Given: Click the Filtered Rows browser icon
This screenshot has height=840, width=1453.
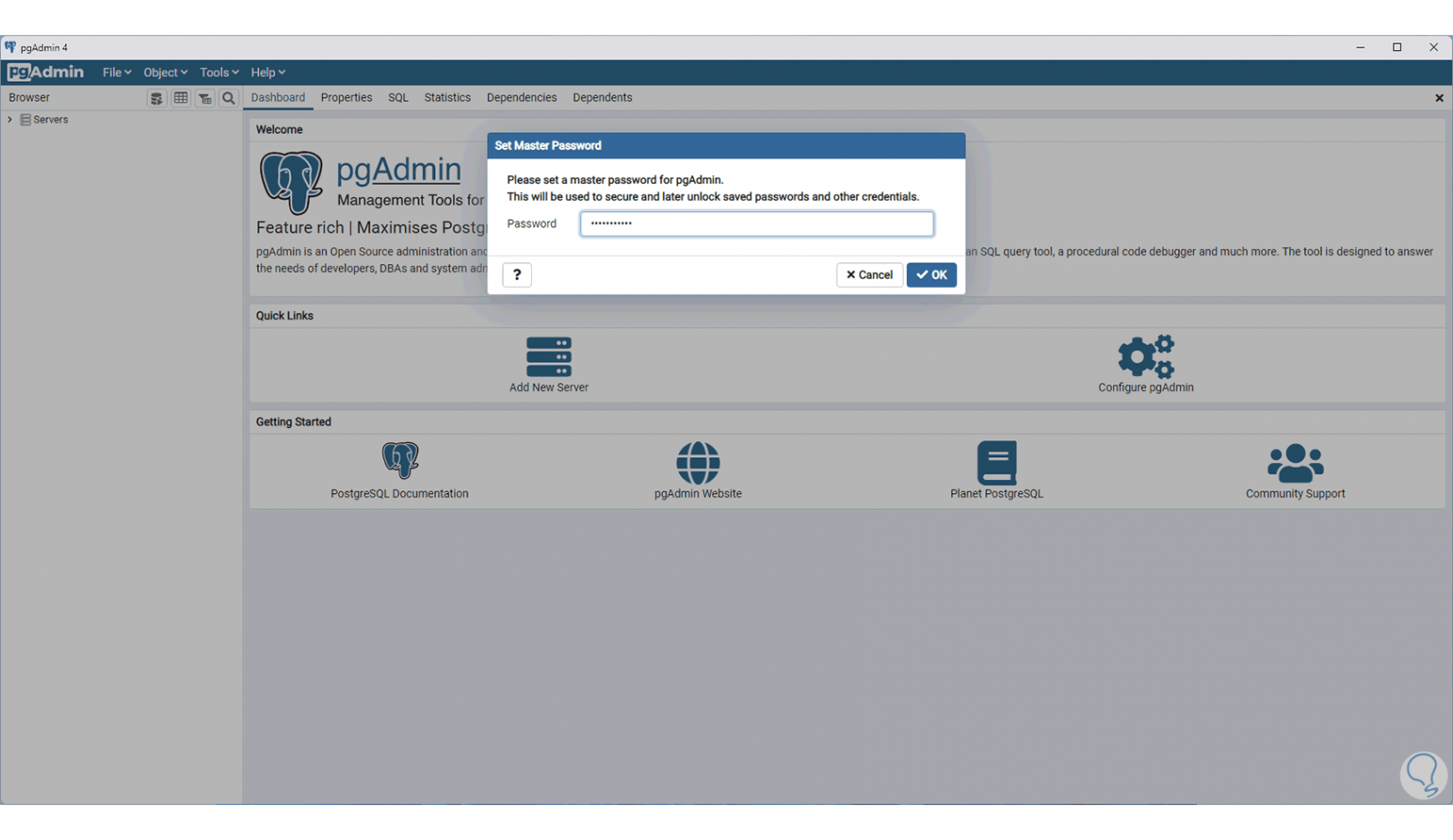Looking at the screenshot, I should point(204,99).
